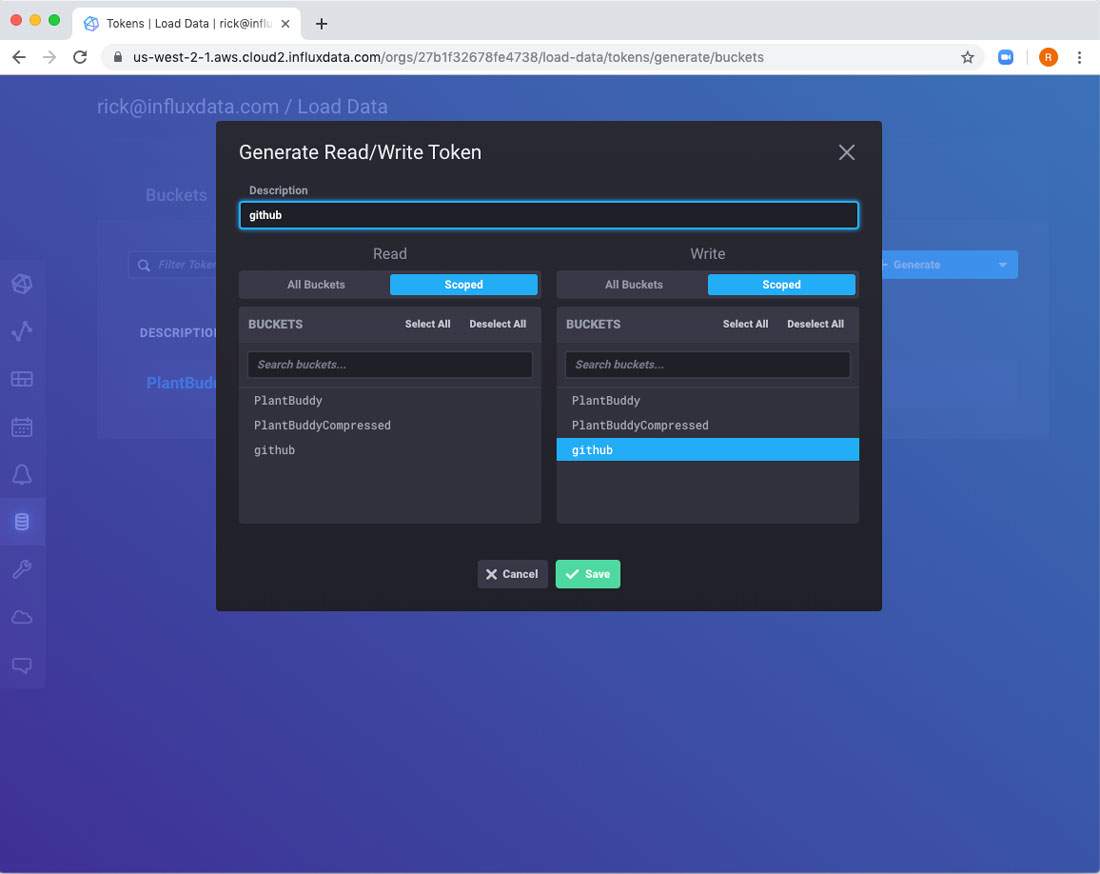Open the Data Explorer graph icon in sidebar
This screenshot has height=874, width=1100.
[x=22, y=331]
